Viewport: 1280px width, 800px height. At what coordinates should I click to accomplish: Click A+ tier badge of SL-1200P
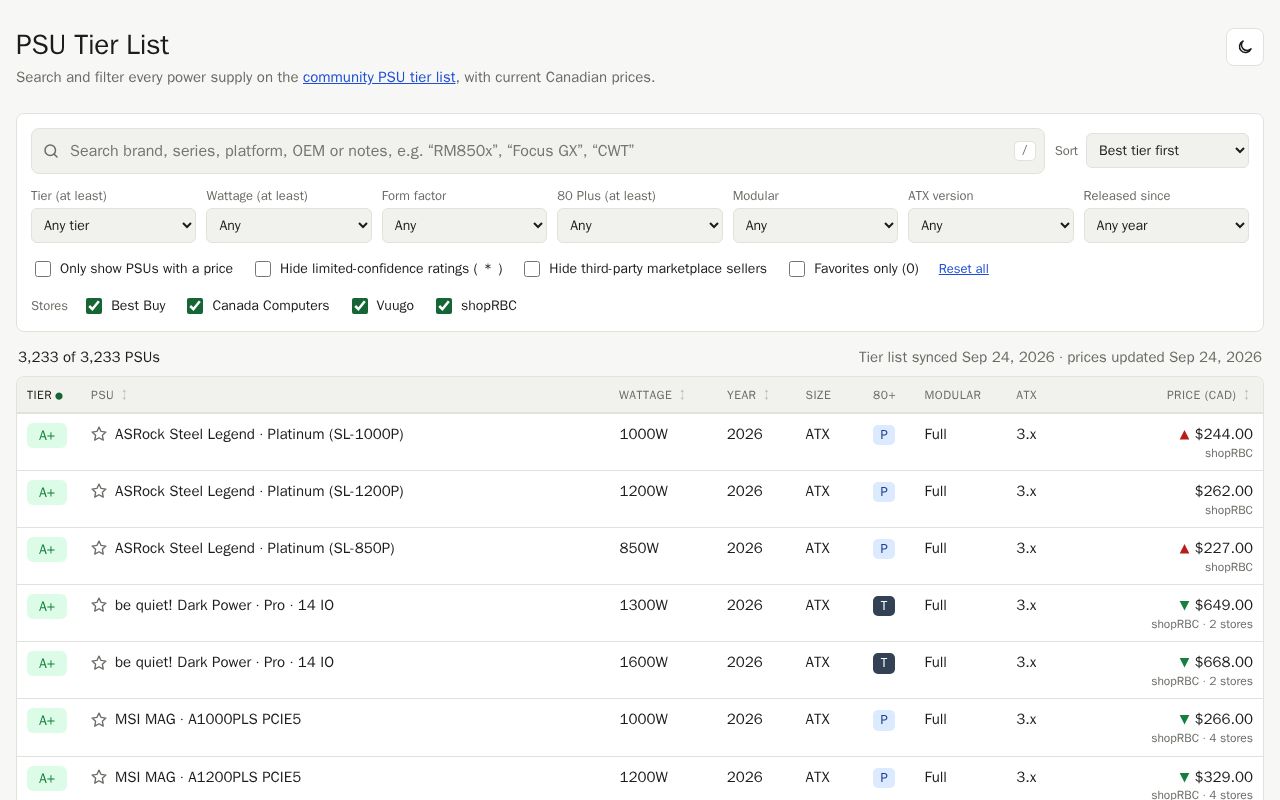point(47,492)
